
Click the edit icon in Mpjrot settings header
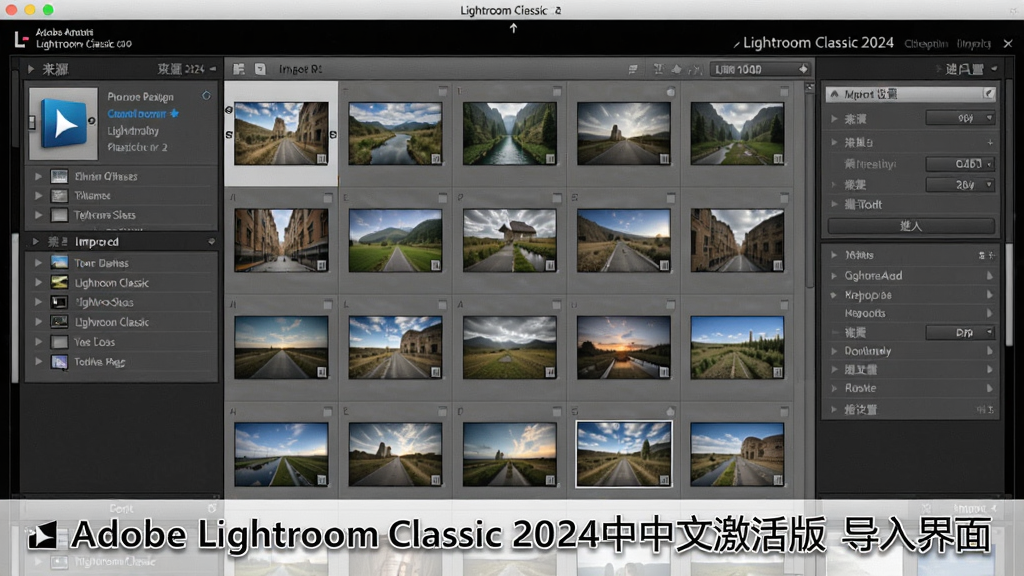click(989, 93)
